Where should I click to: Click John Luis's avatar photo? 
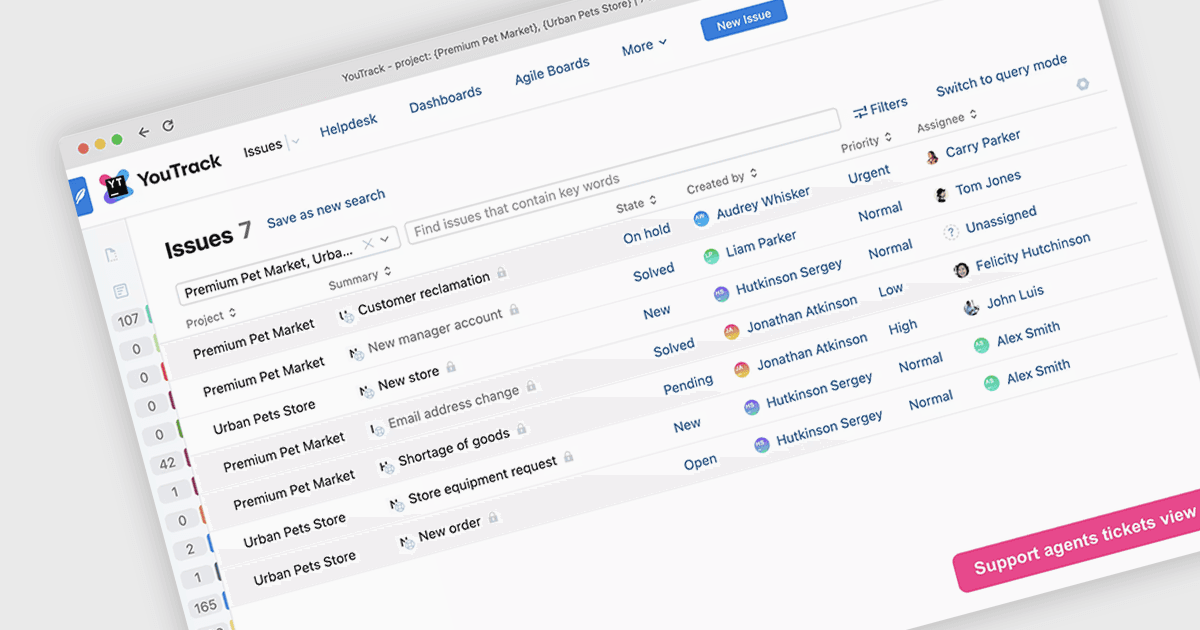click(971, 307)
